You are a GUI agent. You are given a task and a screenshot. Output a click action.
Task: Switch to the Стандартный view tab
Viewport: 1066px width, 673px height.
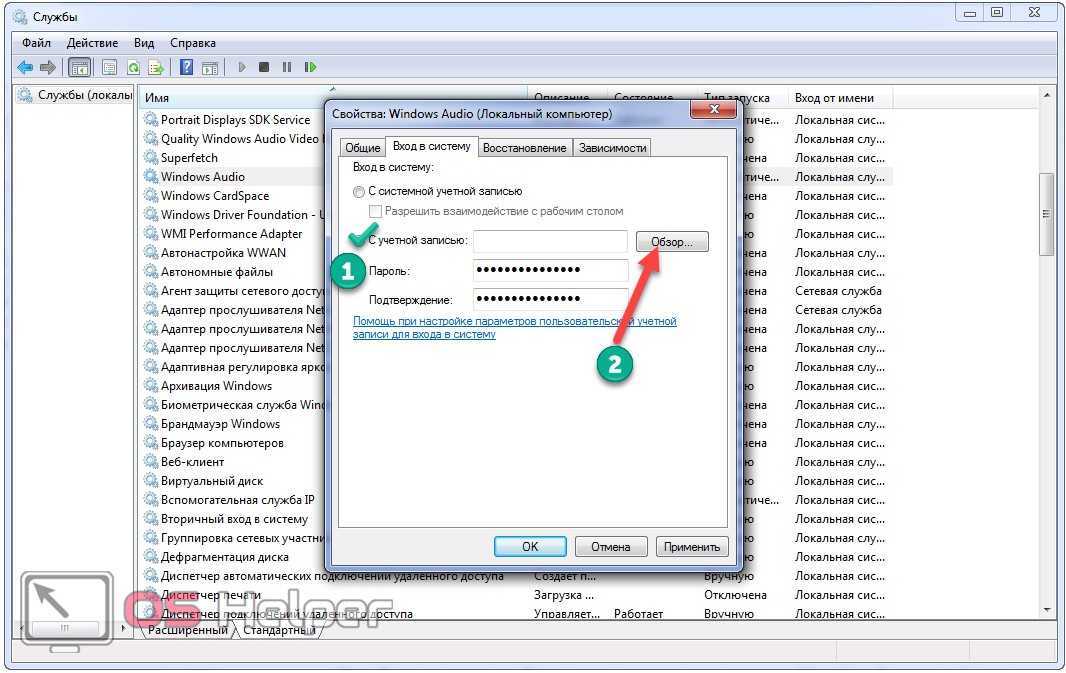[279, 630]
